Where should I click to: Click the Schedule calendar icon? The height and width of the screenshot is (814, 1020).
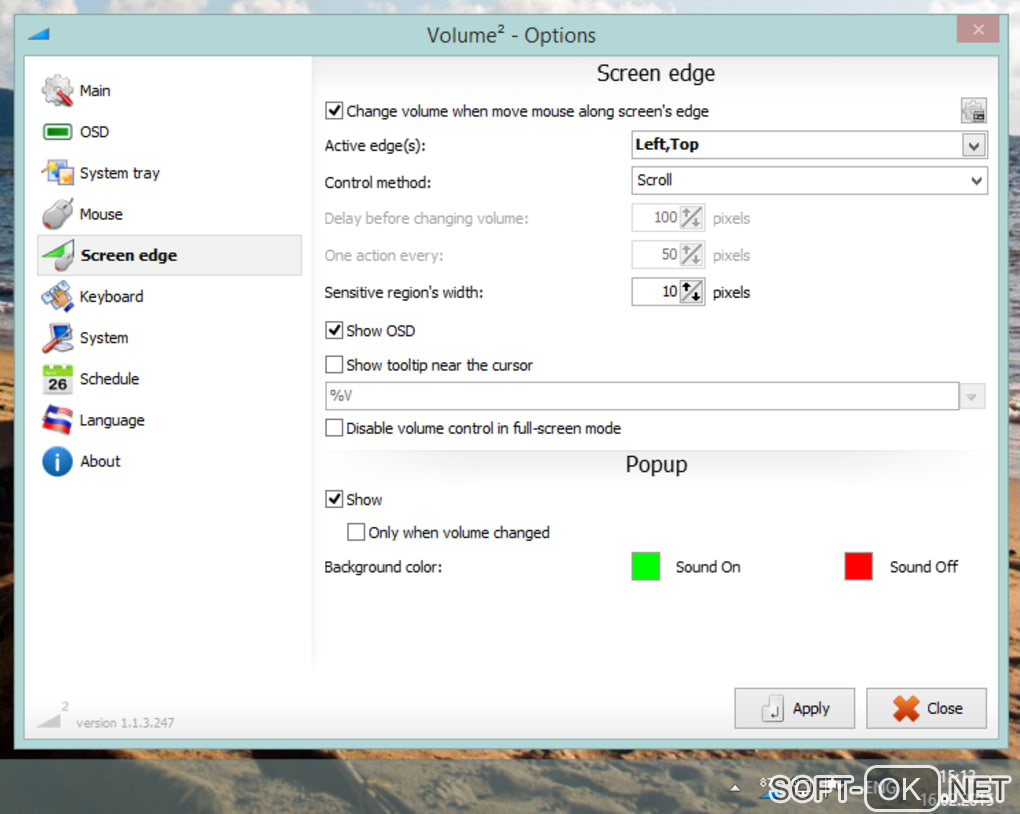[57, 379]
